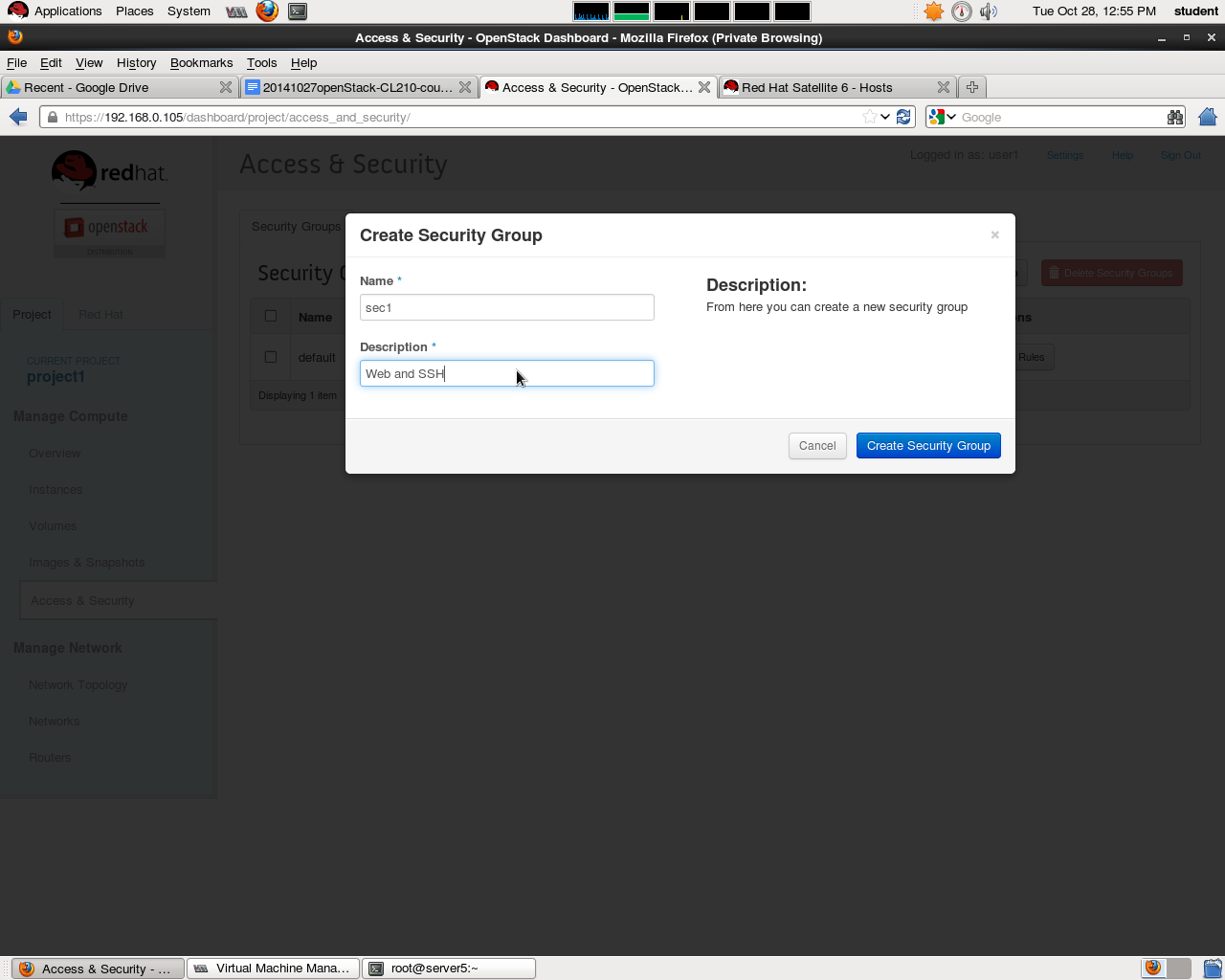Click the Access & Security taskbar entry
1225x980 pixels.
98,969
